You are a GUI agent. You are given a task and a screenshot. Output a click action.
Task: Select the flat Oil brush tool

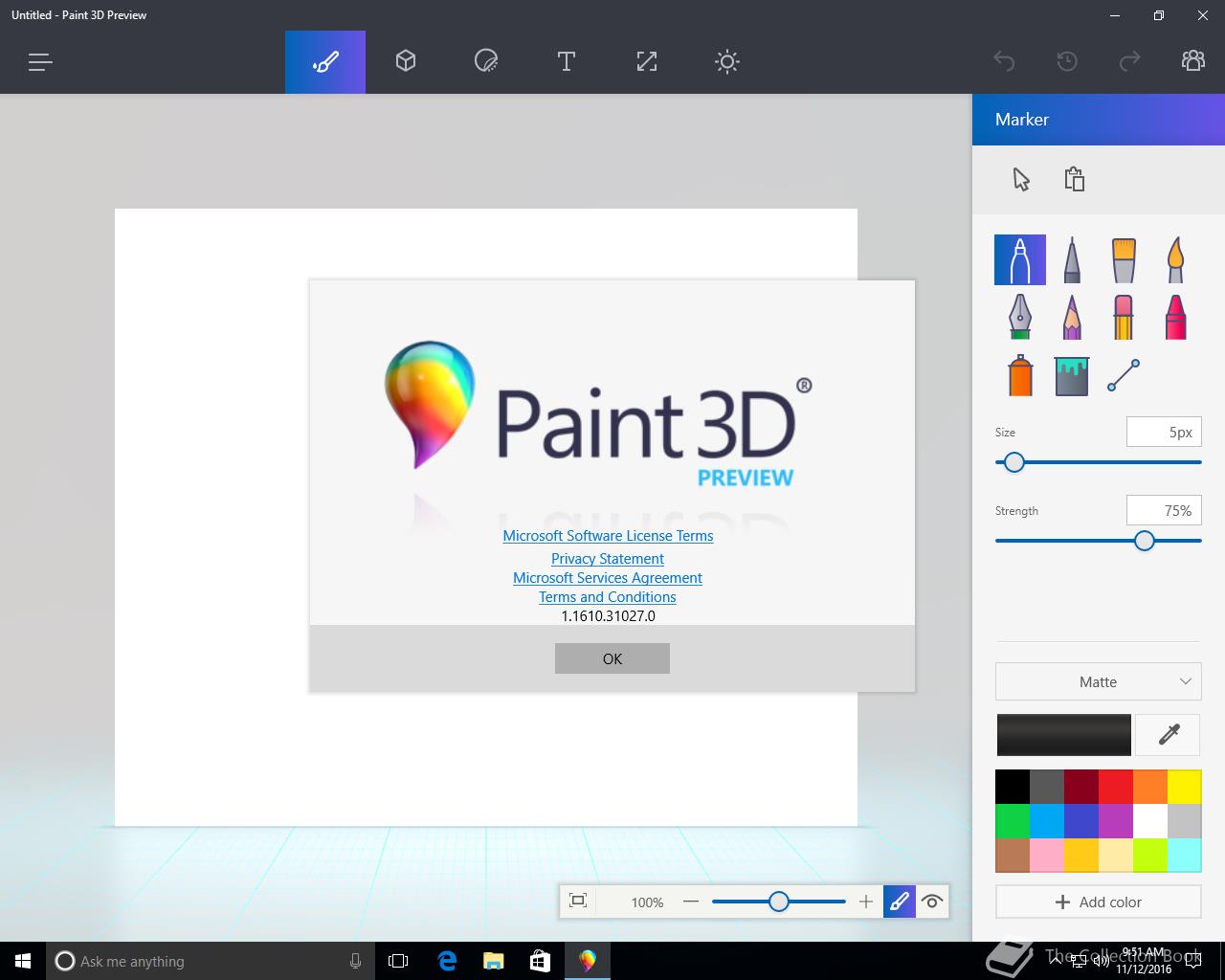point(1124,259)
